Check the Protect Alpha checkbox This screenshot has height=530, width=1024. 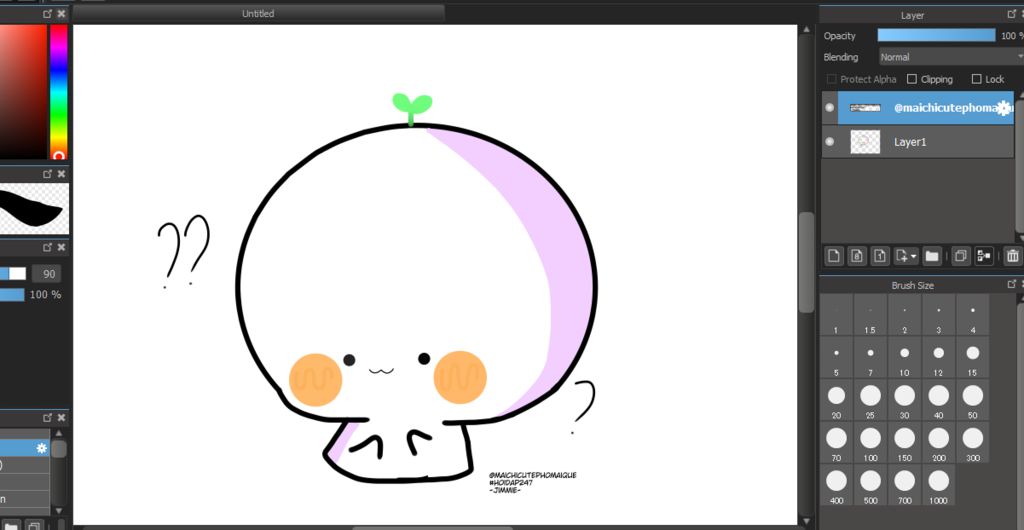point(831,79)
